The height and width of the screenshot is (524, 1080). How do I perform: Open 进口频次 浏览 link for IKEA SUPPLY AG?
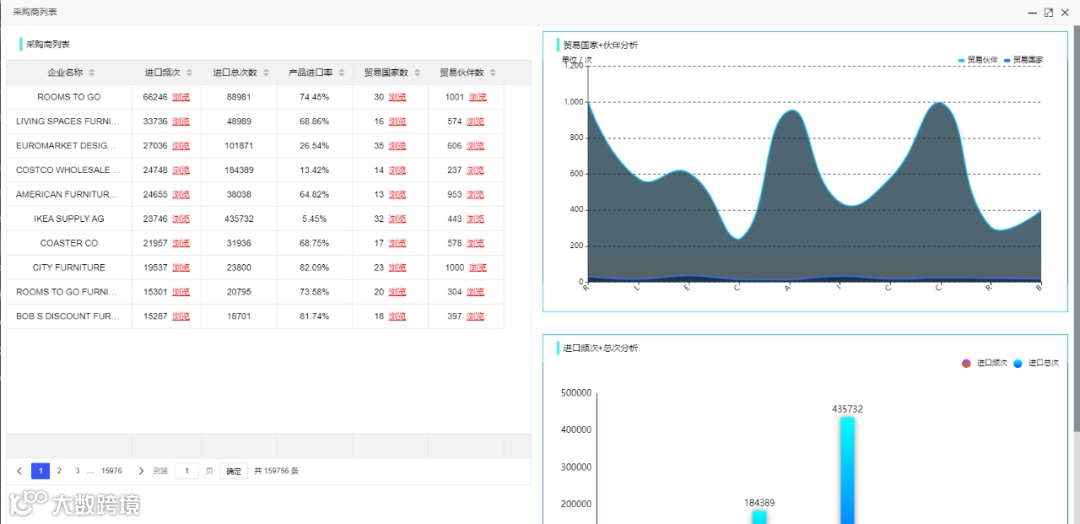click(181, 219)
